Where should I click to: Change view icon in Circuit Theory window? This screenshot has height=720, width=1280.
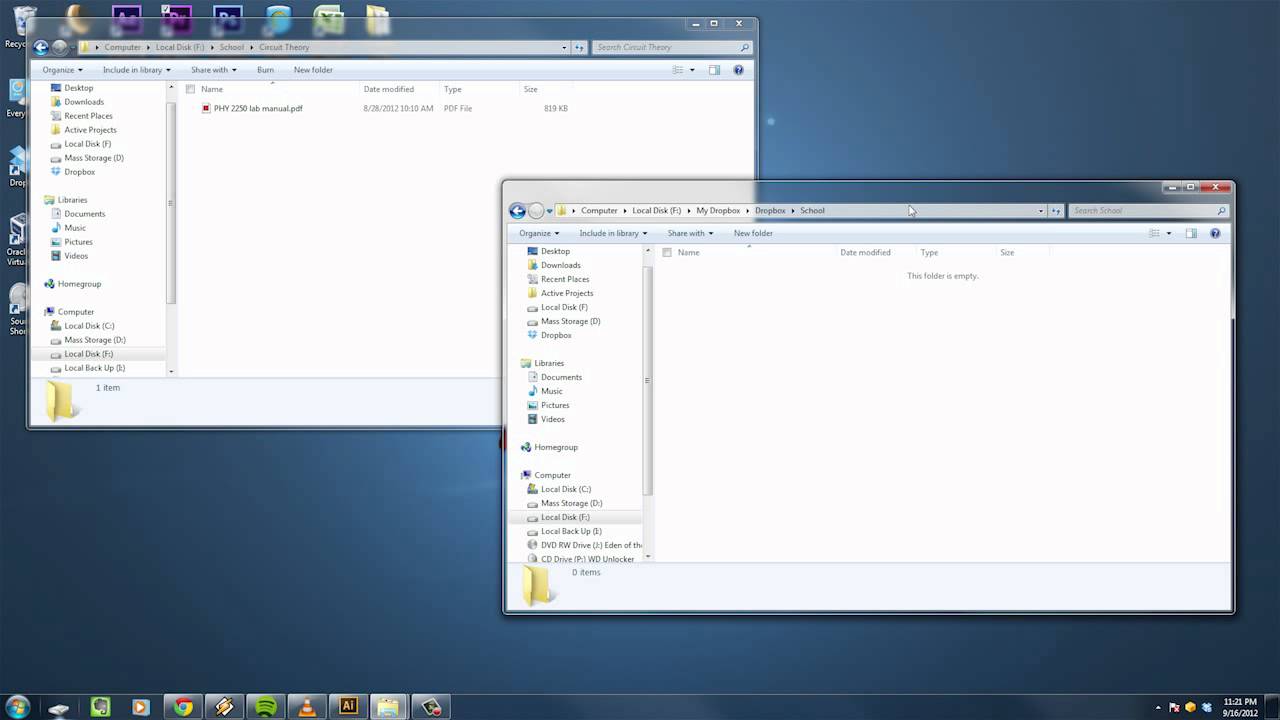coord(677,70)
